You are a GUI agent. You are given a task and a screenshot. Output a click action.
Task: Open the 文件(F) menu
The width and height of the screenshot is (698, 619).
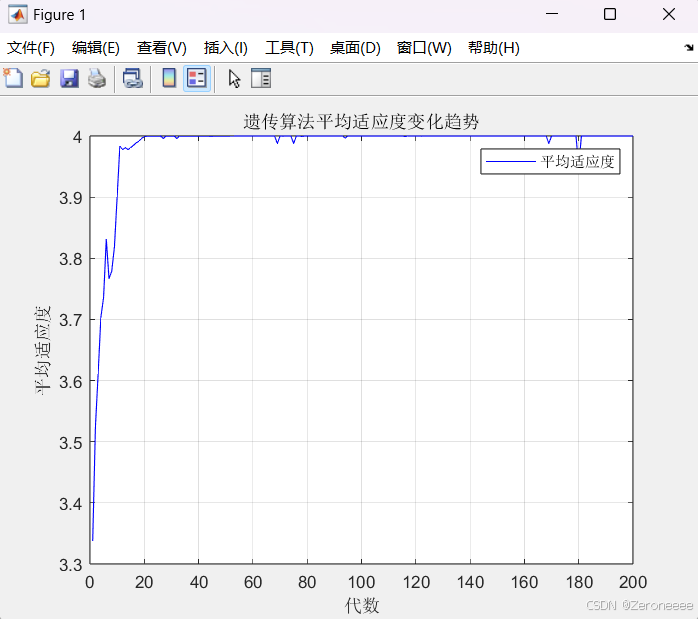tap(31, 48)
